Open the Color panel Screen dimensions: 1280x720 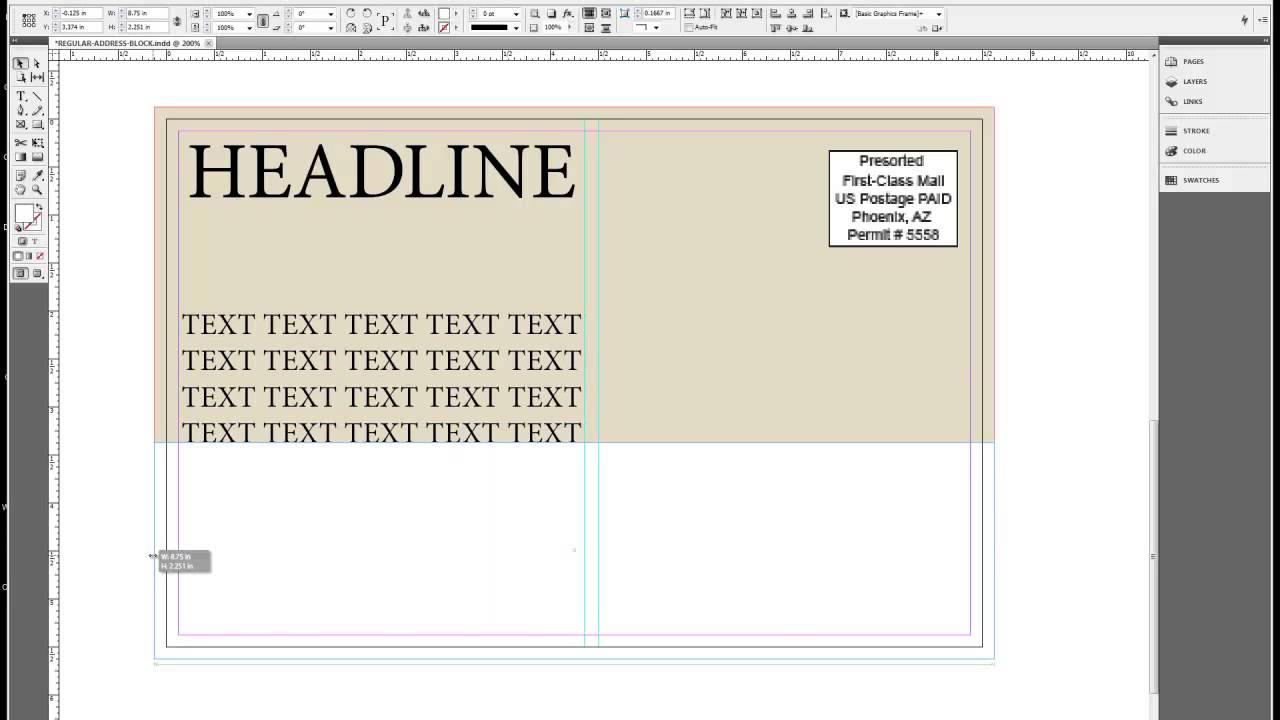(x=1186, y=151)
